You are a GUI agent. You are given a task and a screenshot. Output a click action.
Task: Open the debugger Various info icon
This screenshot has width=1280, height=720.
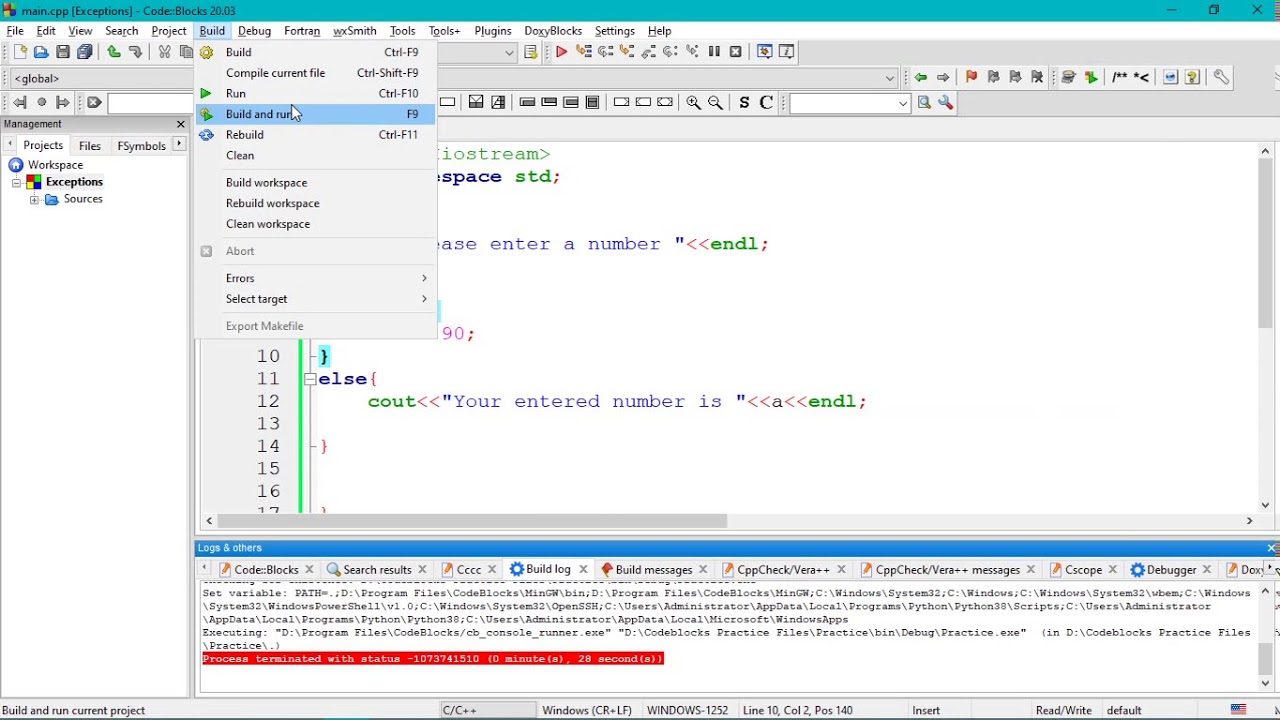click(787, 52)
